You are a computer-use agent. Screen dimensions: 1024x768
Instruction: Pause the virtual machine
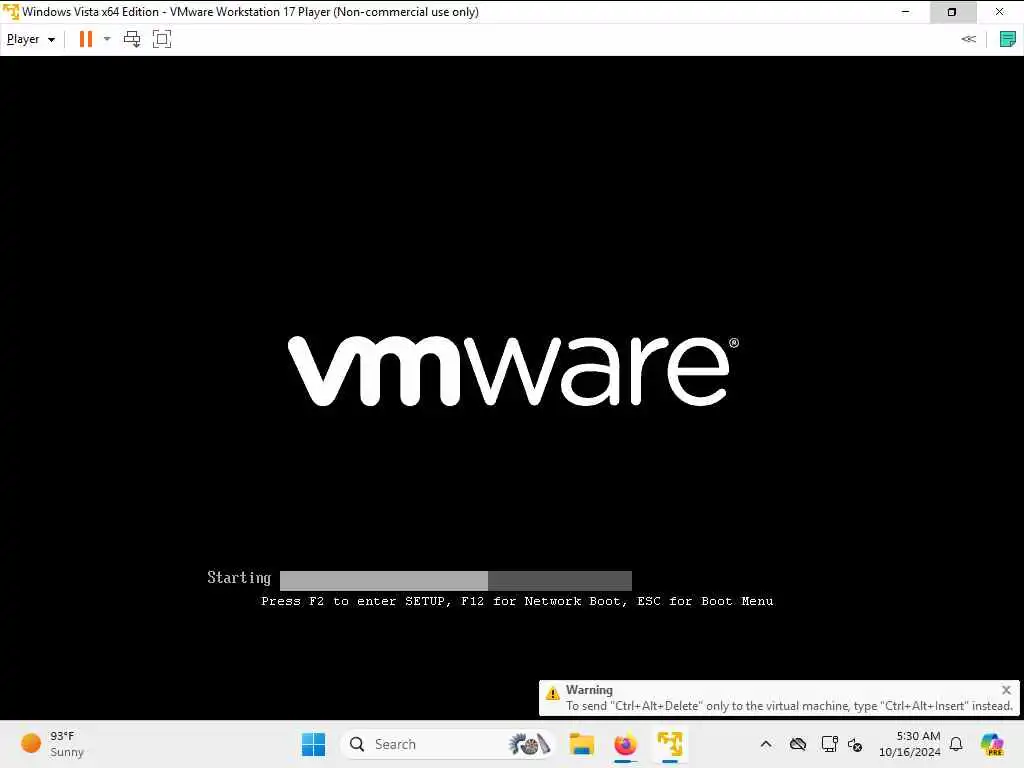[x=86, y=39]
